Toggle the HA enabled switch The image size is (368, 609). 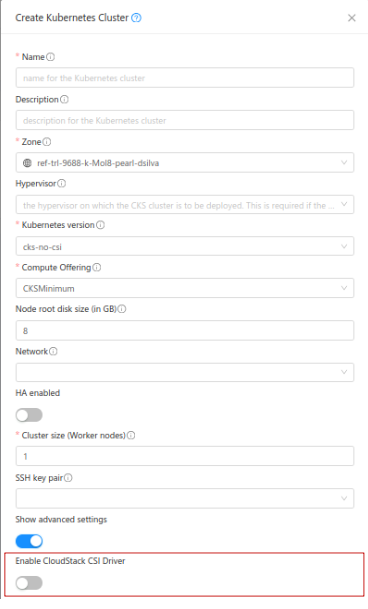[29, 415]
